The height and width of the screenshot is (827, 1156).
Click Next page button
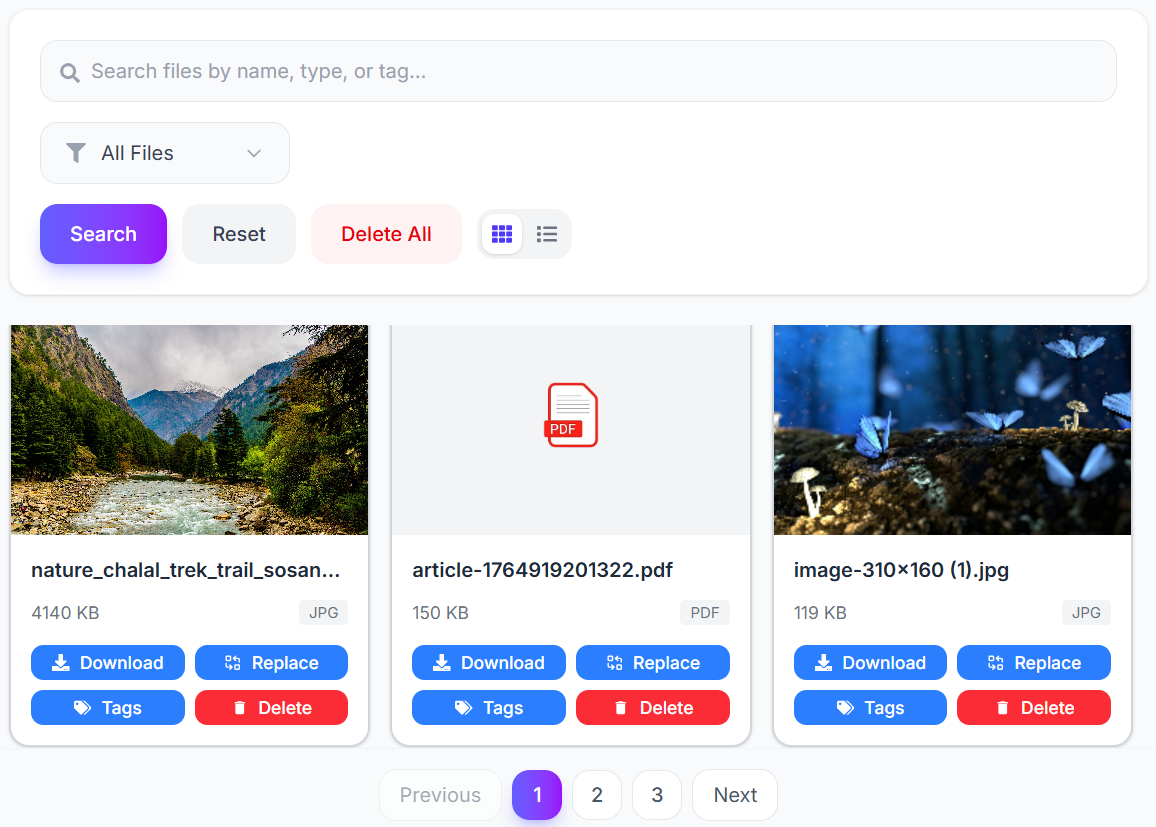click(x=735, y=795)
